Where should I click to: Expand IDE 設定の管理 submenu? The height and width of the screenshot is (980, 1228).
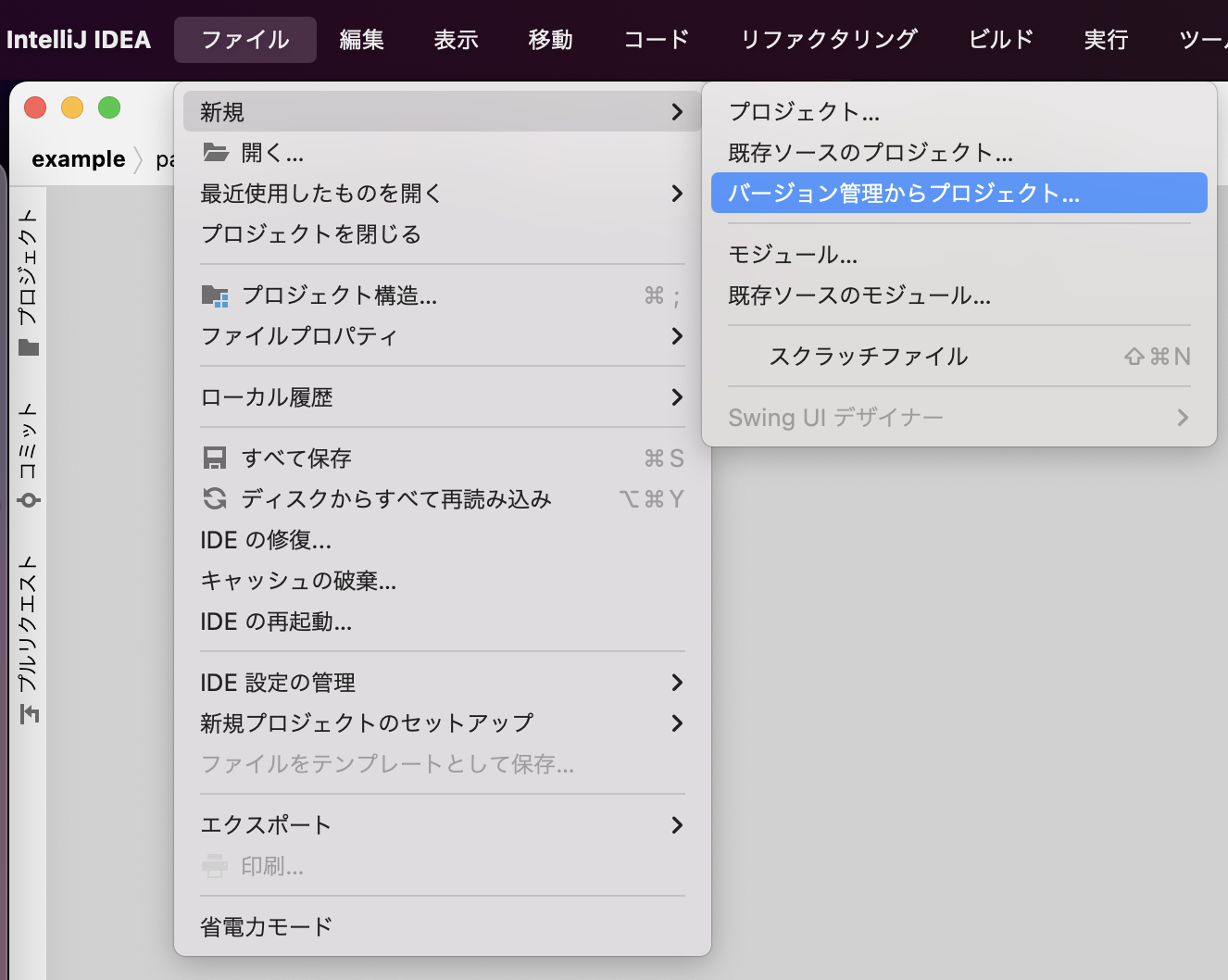pyautogui.click(x=677, y=683)
